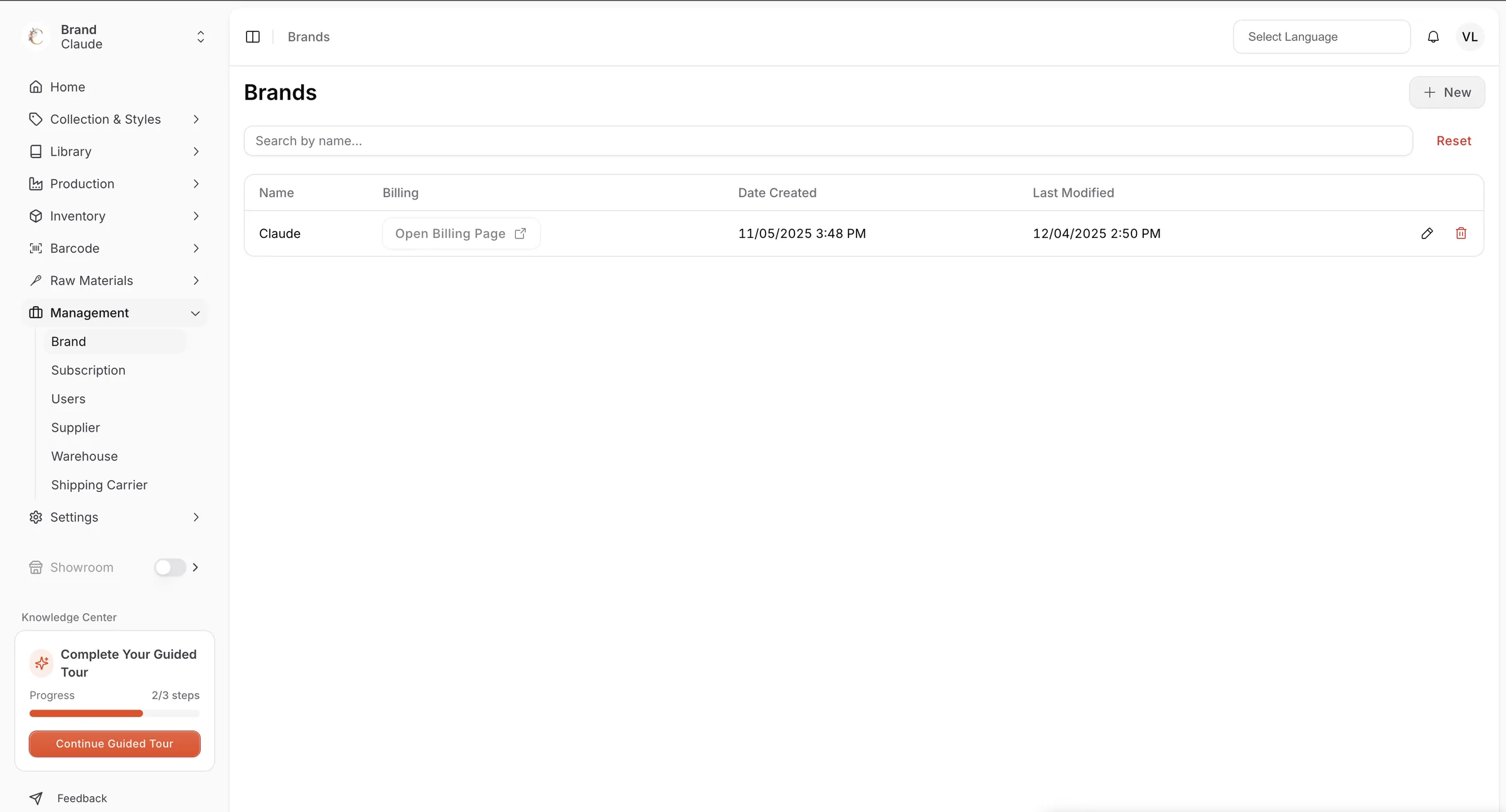Click the Collection & Styles tag icon
Screen dimensions: 1506x812
click(x=36, y=119)
